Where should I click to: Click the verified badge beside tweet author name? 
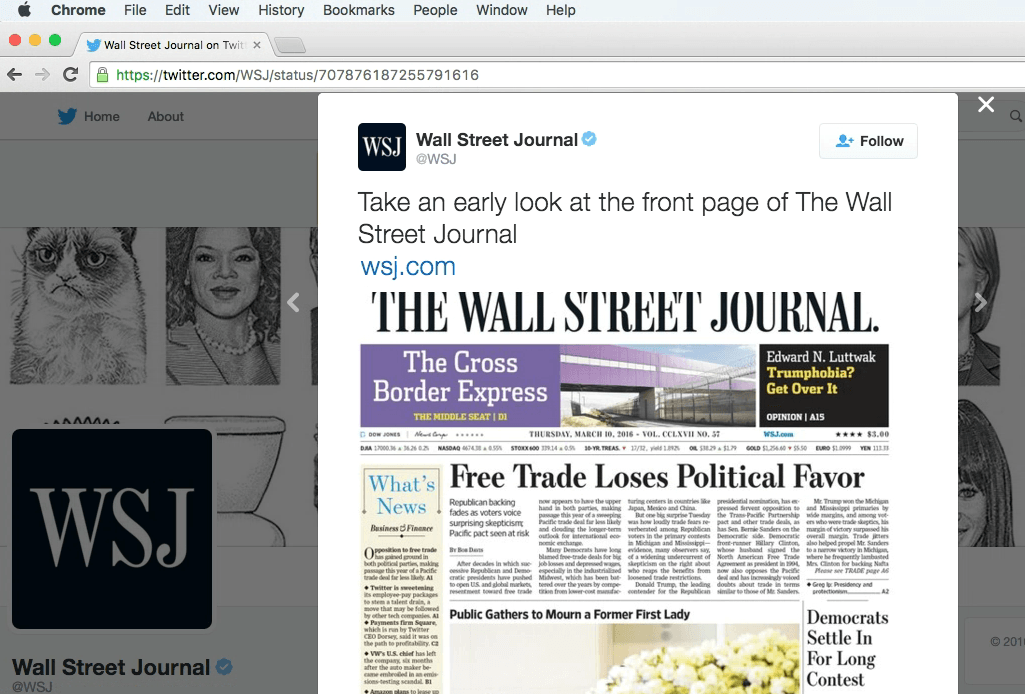589,139
